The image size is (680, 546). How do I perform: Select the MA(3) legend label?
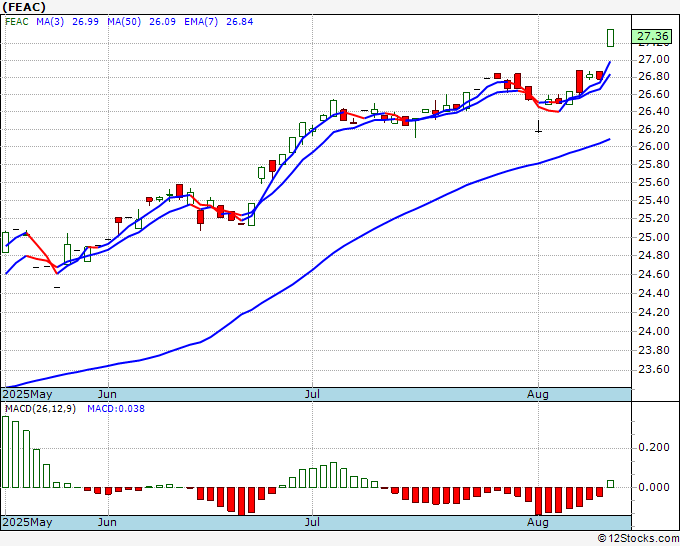[x=50, y=22]
